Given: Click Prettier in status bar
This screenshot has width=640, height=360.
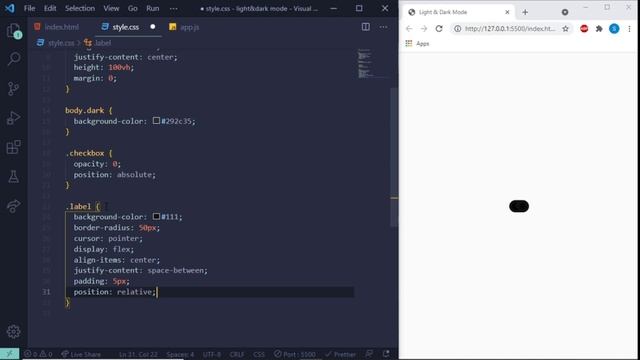Looking at the screenshot, I should [x=340, y=354].
